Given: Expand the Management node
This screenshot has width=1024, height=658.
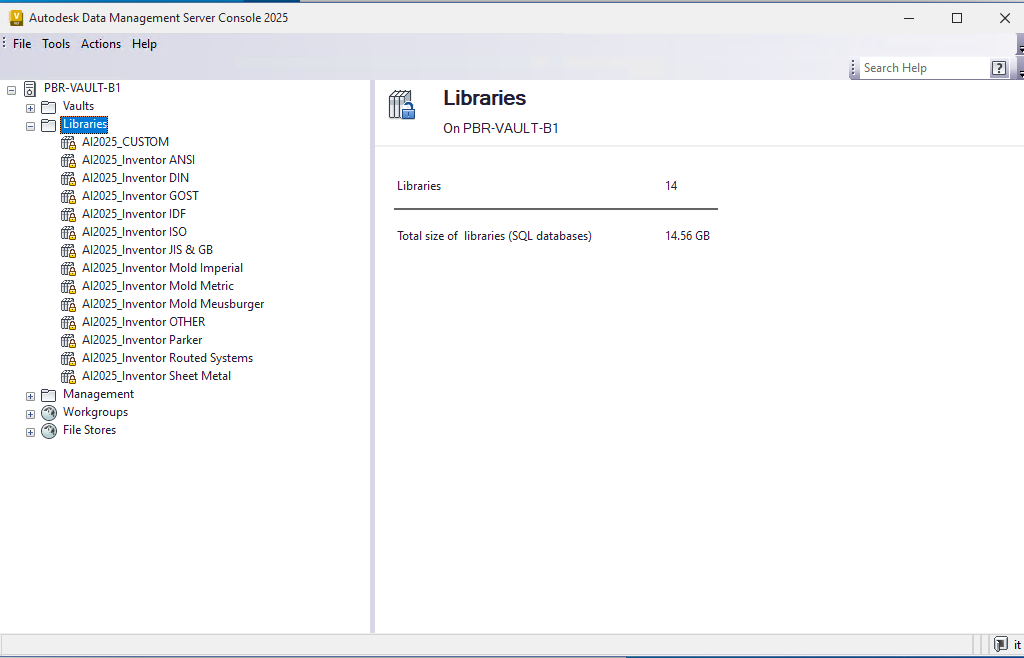Looking at the screenshot, I should pos(30,396).
